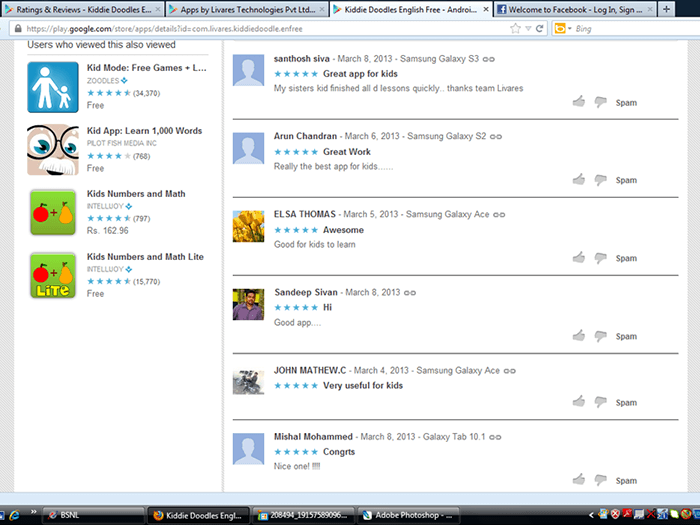Thumbs down Arun Chandran's review
This screenshot has width=700, height=525.
coord(600,180)
